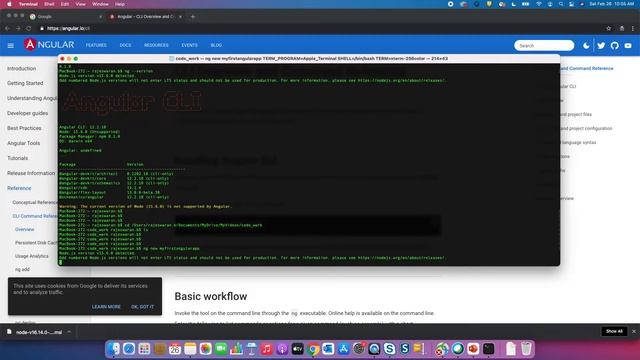Open the Window menu
The width and height of the screenshot is (640, 360).
(100, 4)
